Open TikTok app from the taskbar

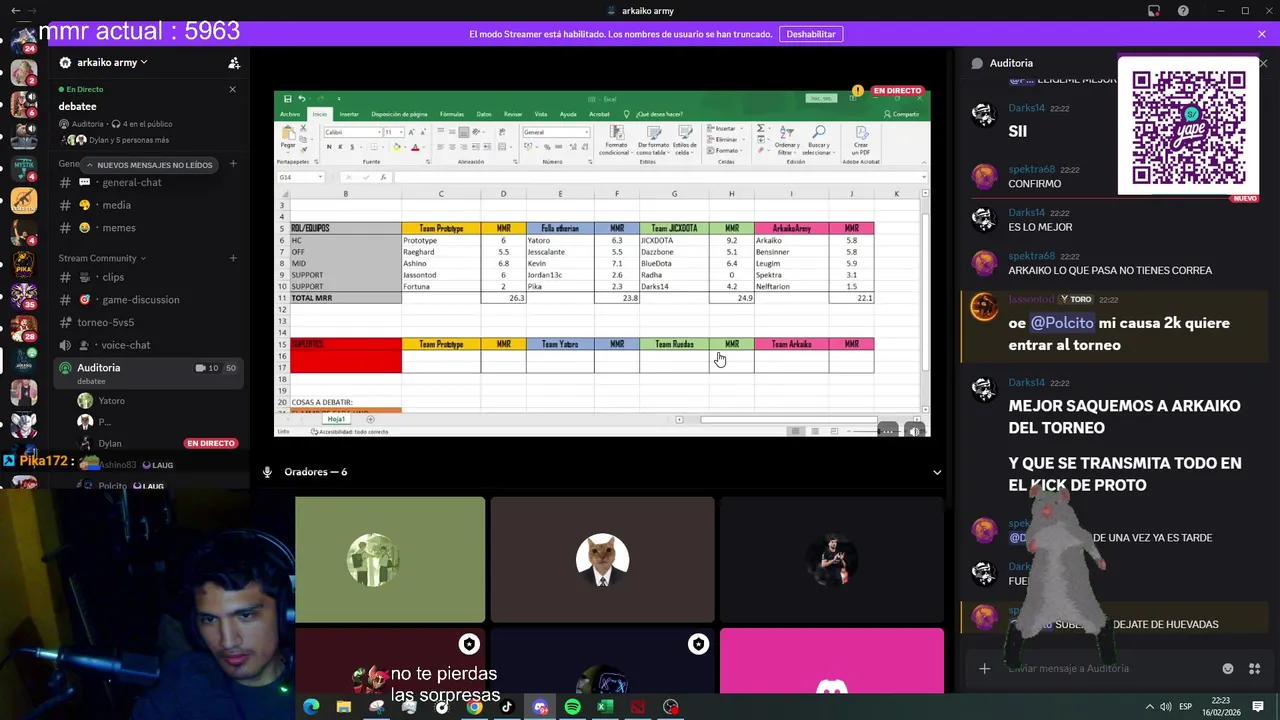[x=507, y=707]
